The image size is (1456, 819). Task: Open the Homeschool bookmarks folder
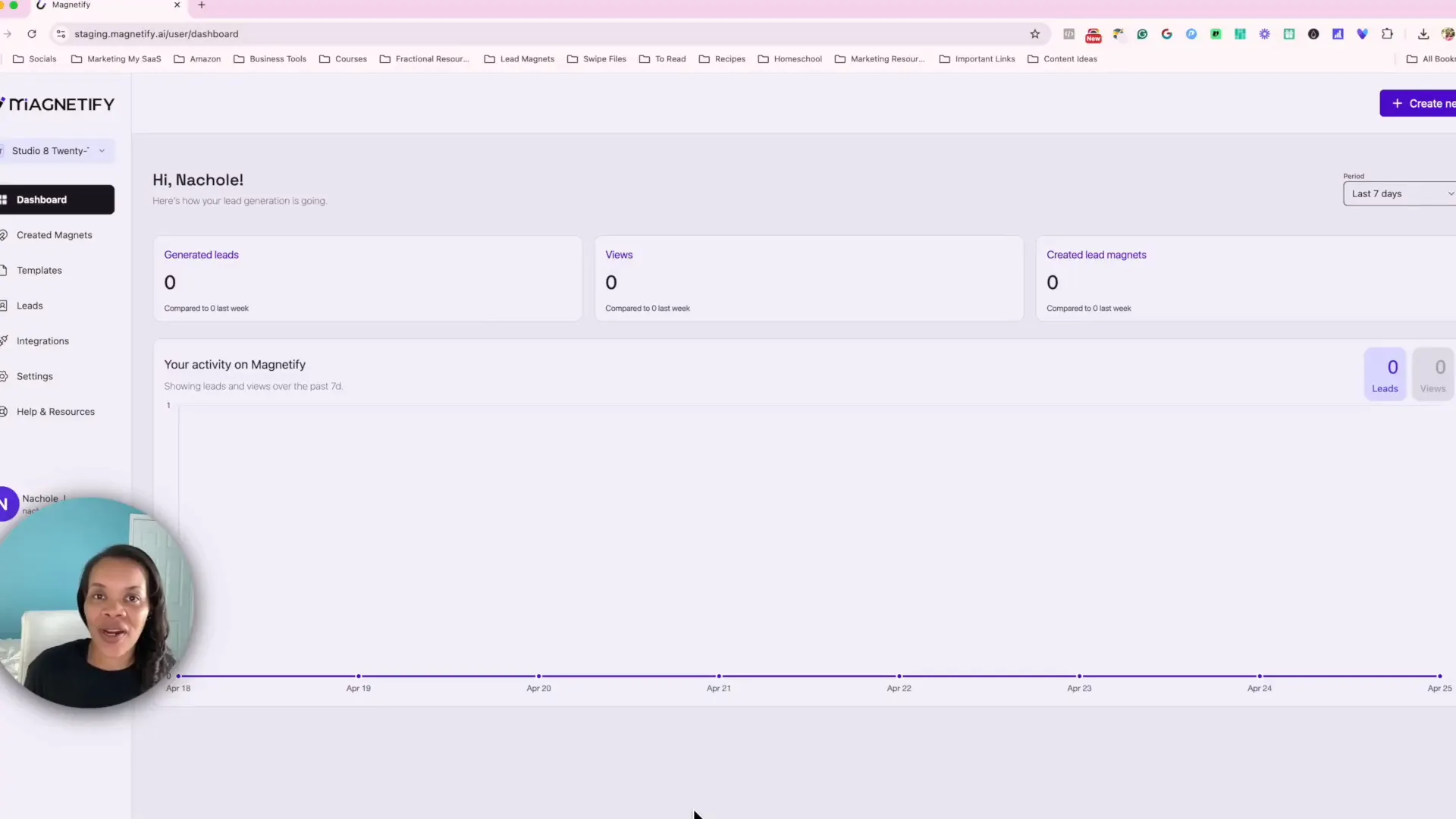tap(789, 59)
